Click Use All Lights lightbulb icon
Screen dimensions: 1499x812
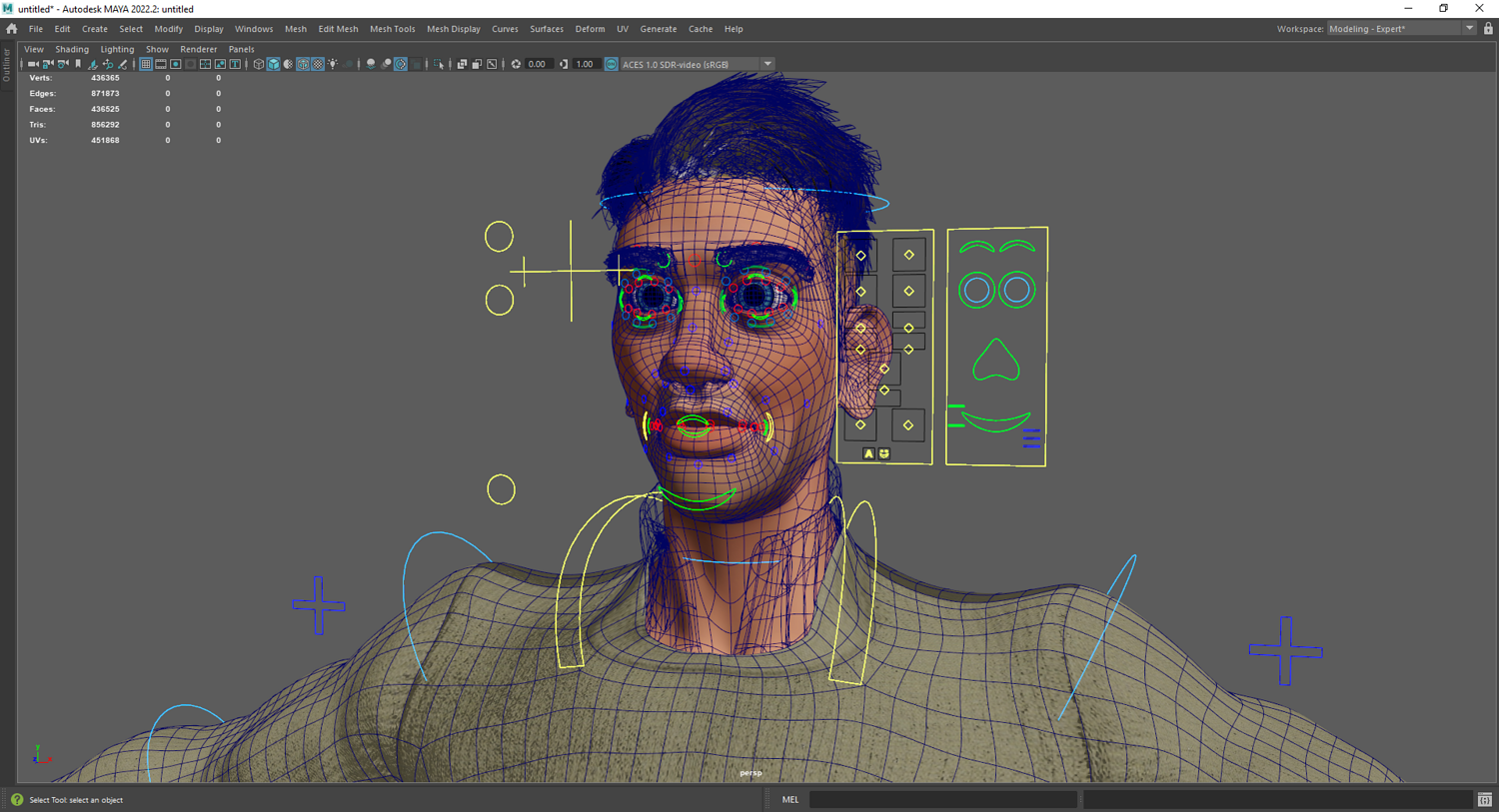(334, 64)
